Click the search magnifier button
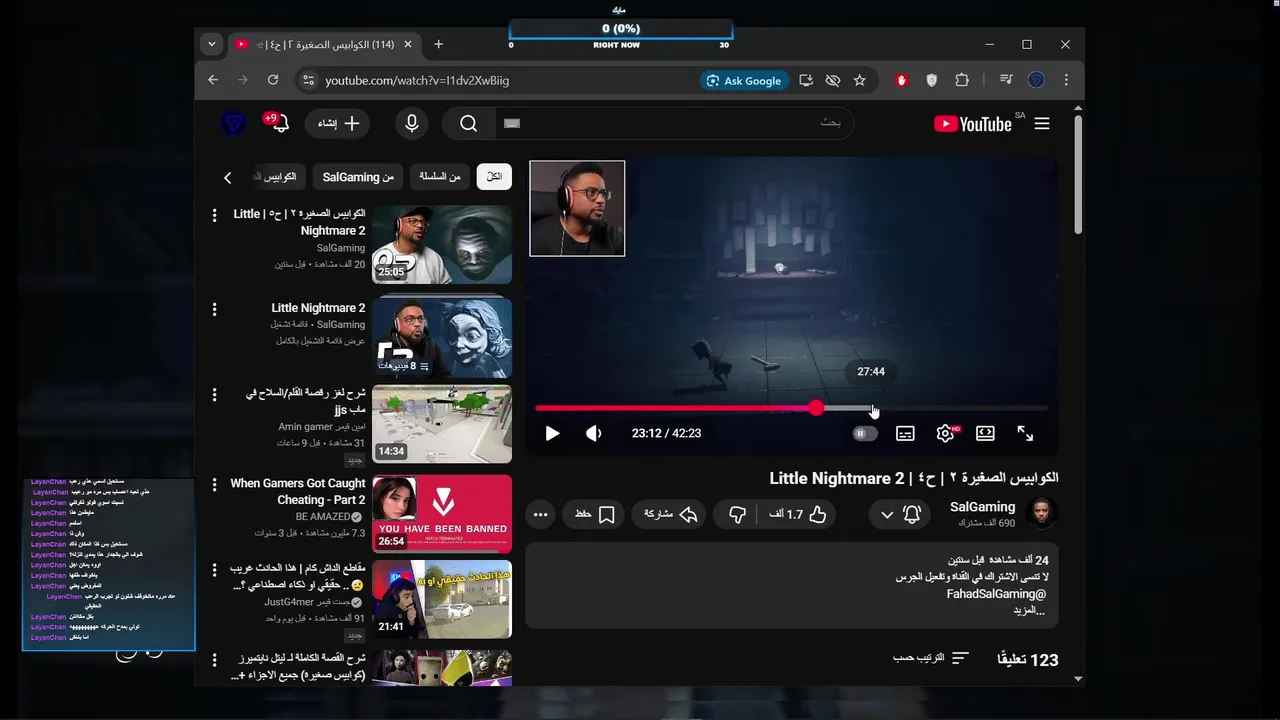This screenshot has width=1280, height=720. pos(468,123)
